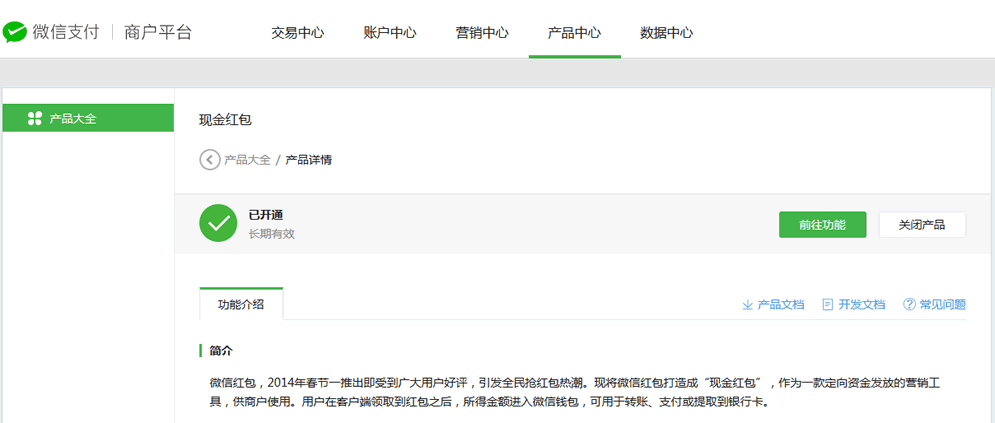Click the WeChat Pay green logo icon
995x423 pixels.
pyautogui.click(x=15, y=32)
